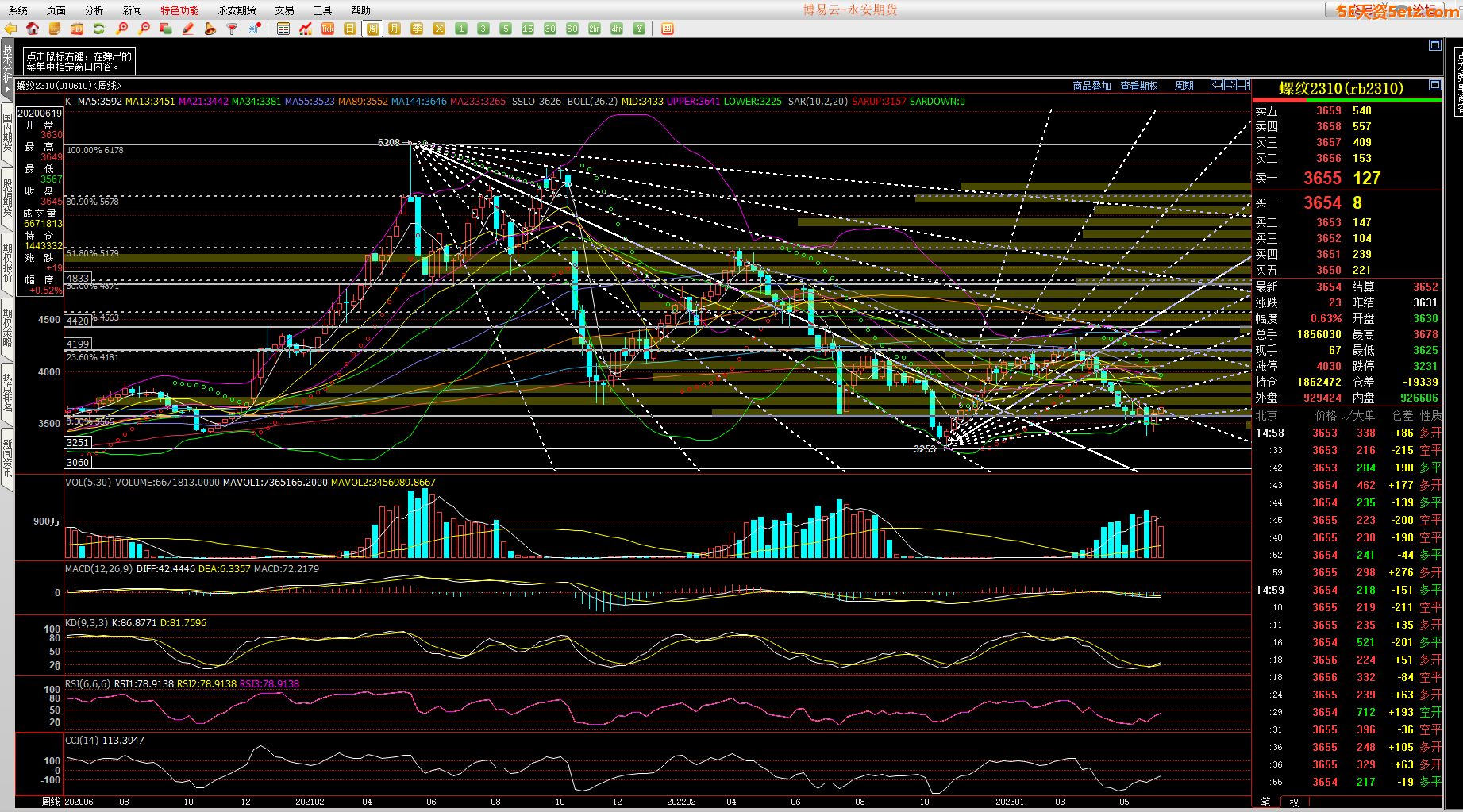1463x812 pixels.
Task: Select the 2hr period icon
Action: 595,29
